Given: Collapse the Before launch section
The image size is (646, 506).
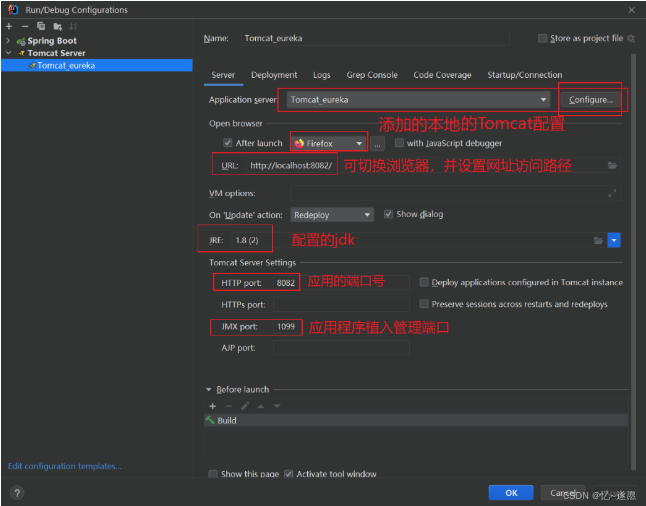Looking at the screenshot, I should pyautogui.click(x=208, y=389).
